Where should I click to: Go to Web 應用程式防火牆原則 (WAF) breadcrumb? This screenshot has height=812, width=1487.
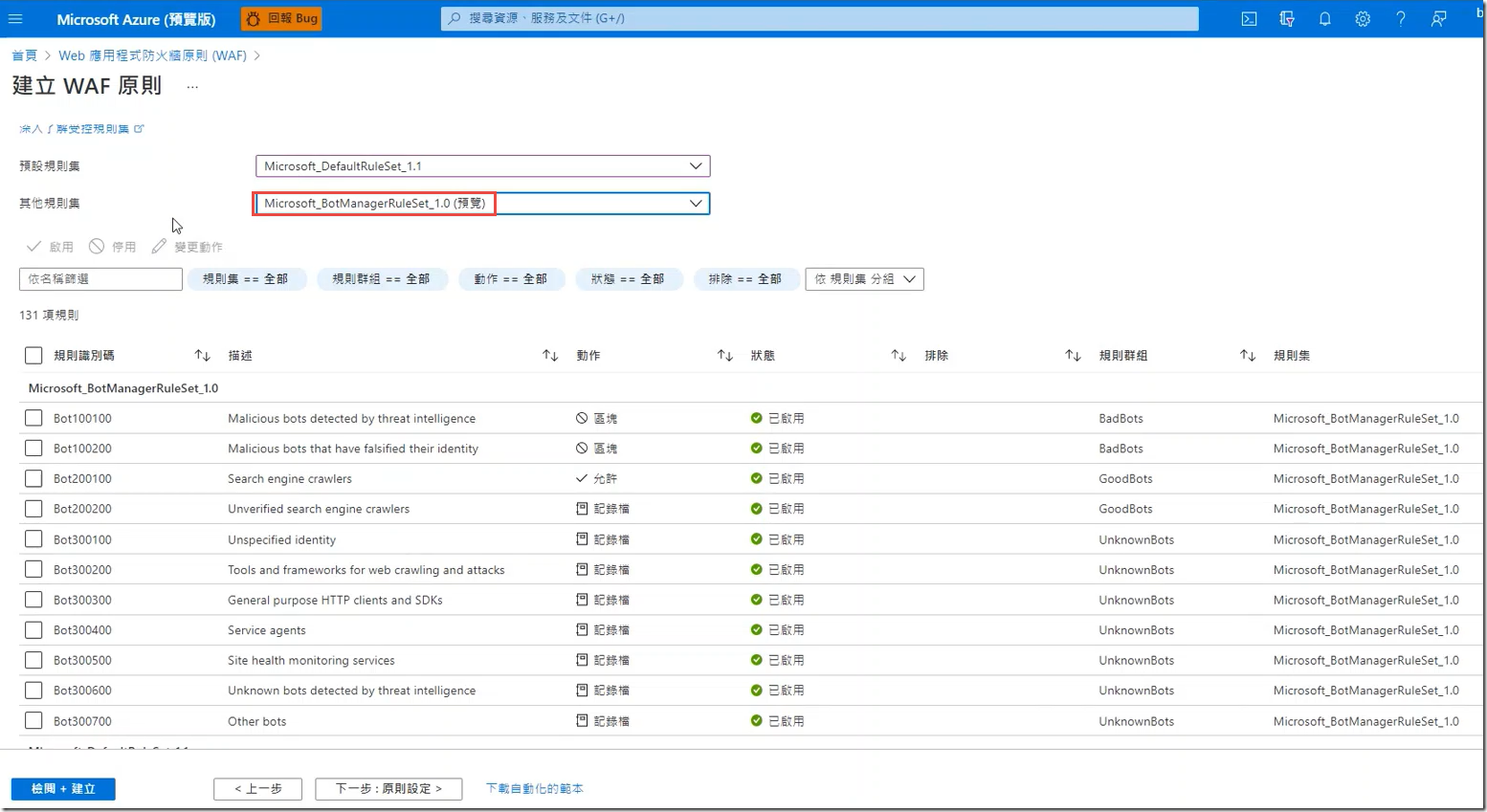pos(152,55)
